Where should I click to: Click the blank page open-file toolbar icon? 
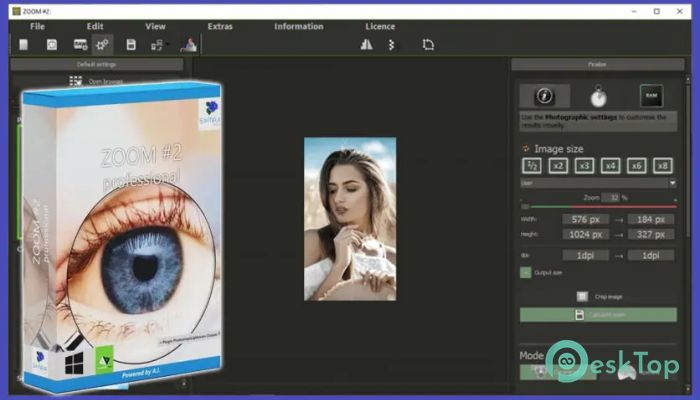(24, 45)
